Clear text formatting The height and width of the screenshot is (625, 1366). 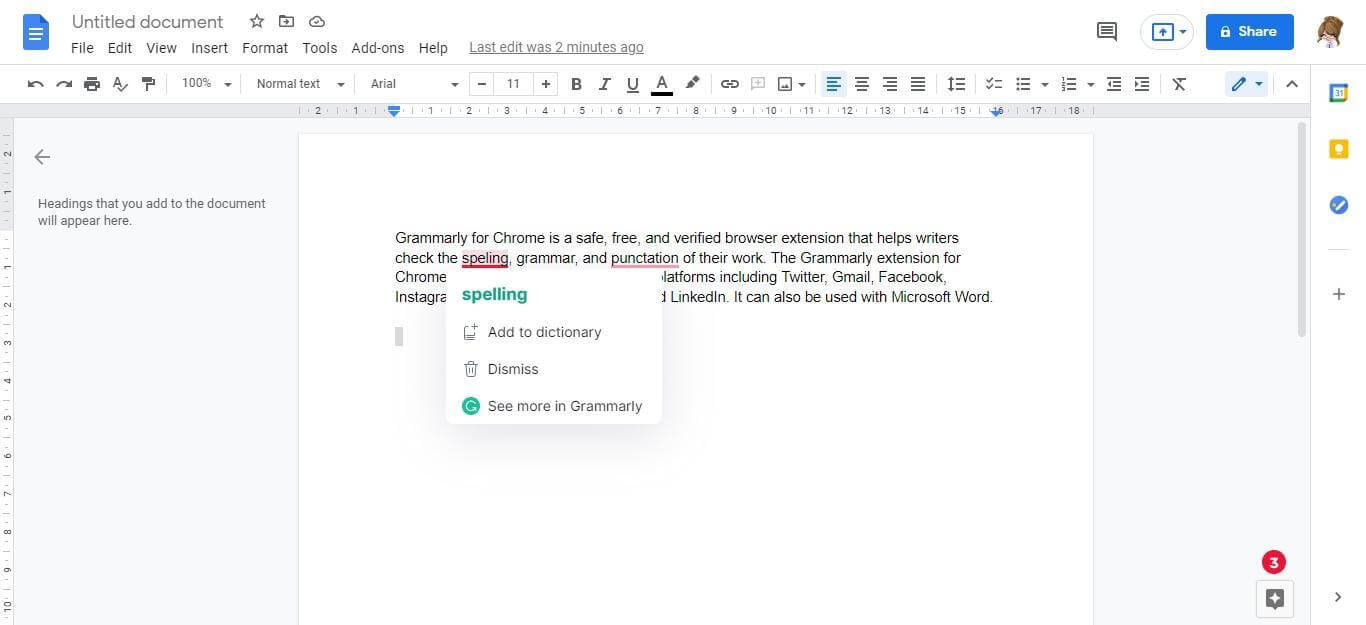click(1179, 84)
